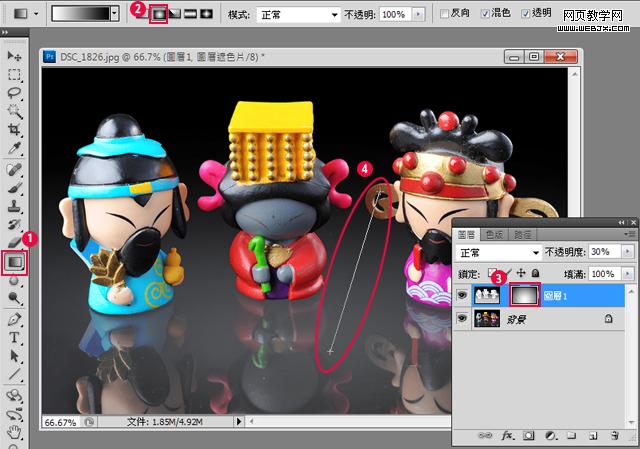The width and height of the screenshot is (640, 449).
Task: Select 圖層 1 layer image thumbnail
Action: (487, 295)
